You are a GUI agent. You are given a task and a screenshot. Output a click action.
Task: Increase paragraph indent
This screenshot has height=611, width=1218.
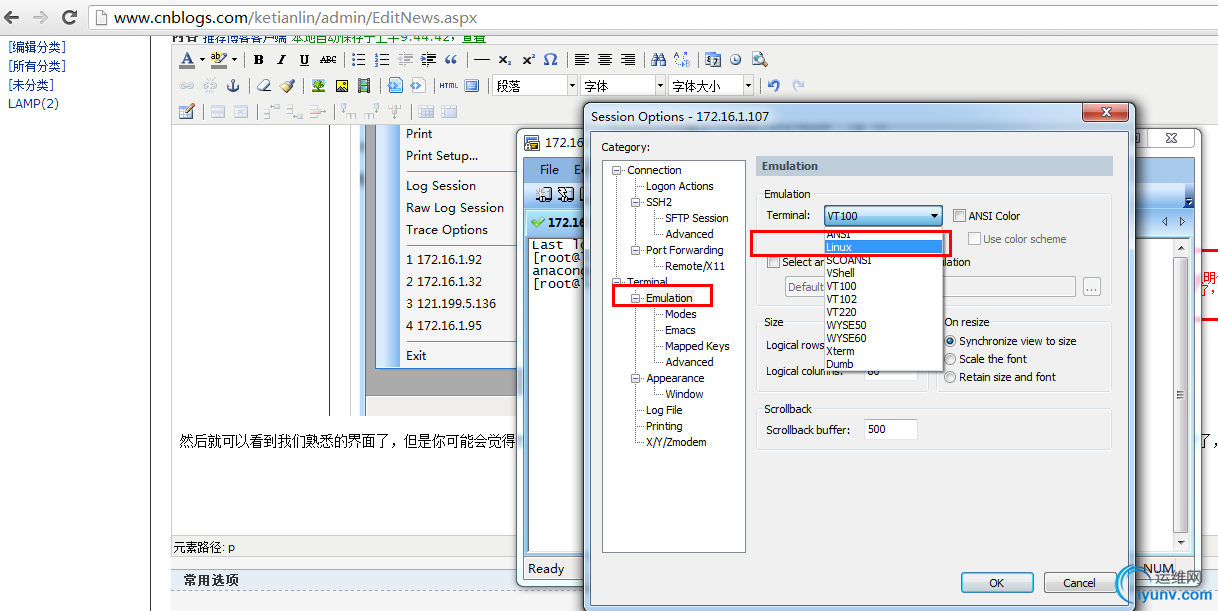(428, 60)
